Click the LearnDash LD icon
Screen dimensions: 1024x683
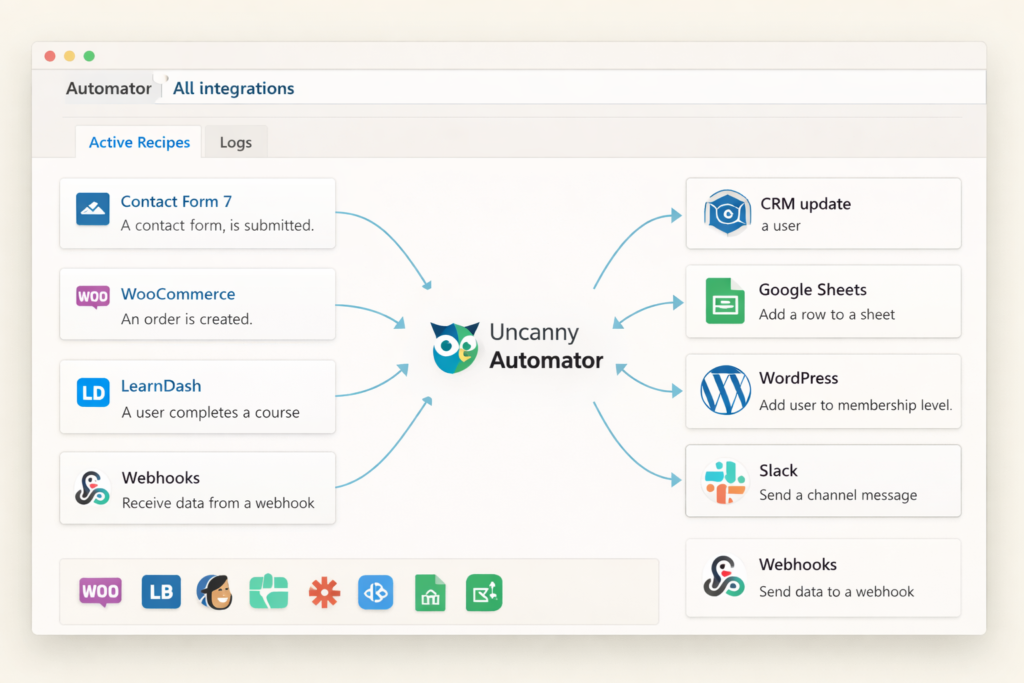[91, 393]
